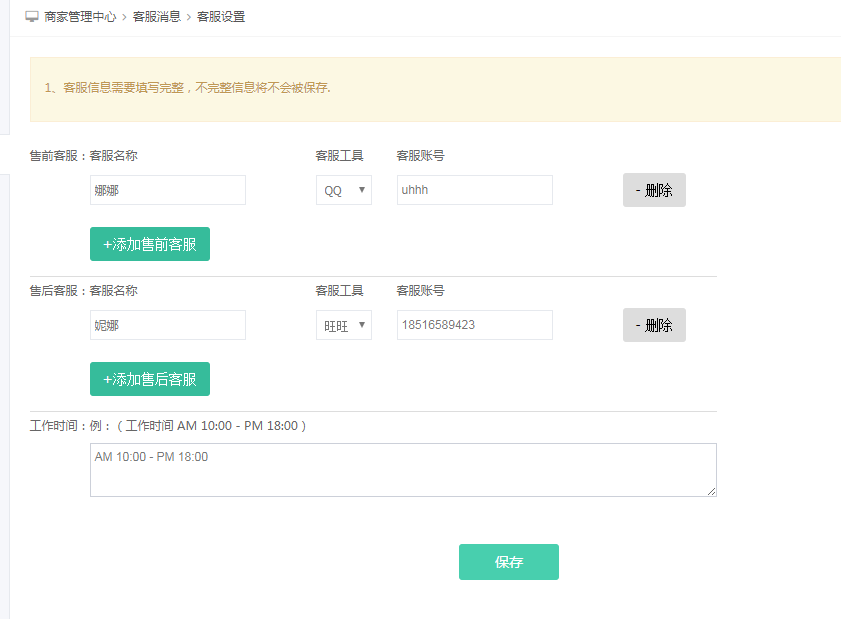Delete the pre-sales agent 娜娜 row
The image size is (841, 619).
tap(654, 190)
